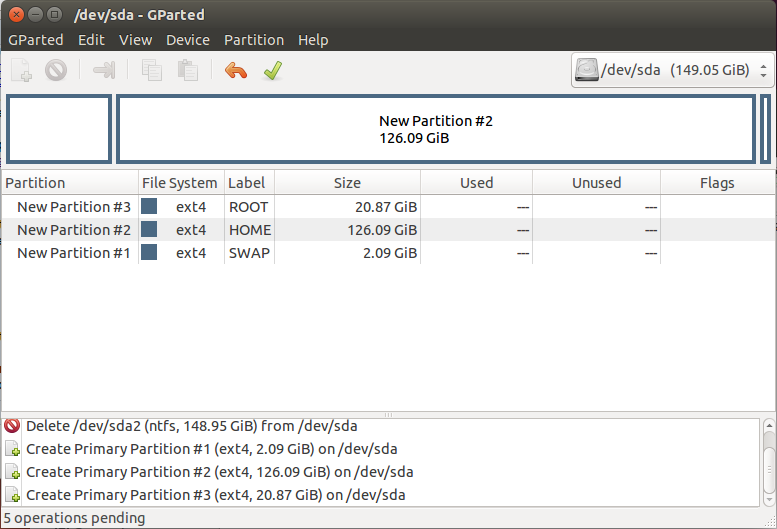Click operations list scrollbar down arrow
The image size is (777, 529).
(x=769, y=500)
